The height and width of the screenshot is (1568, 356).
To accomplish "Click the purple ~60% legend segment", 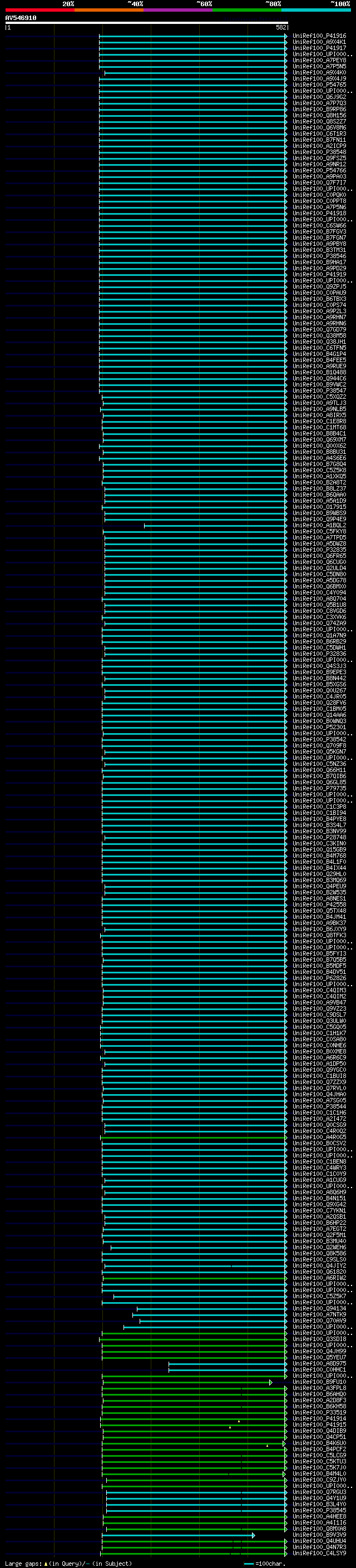I will coord(179,10).
